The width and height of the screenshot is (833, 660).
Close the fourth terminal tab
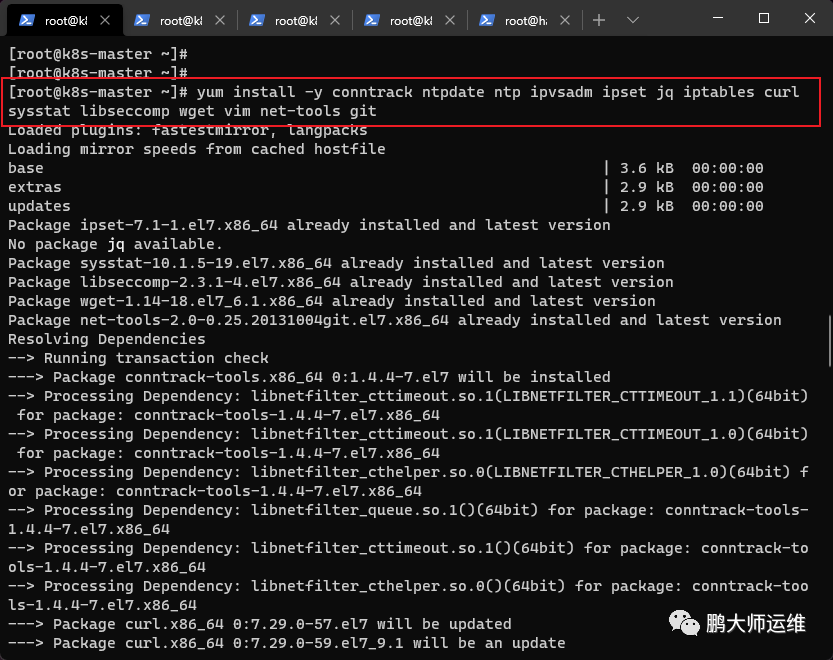[x=450, y=20]
